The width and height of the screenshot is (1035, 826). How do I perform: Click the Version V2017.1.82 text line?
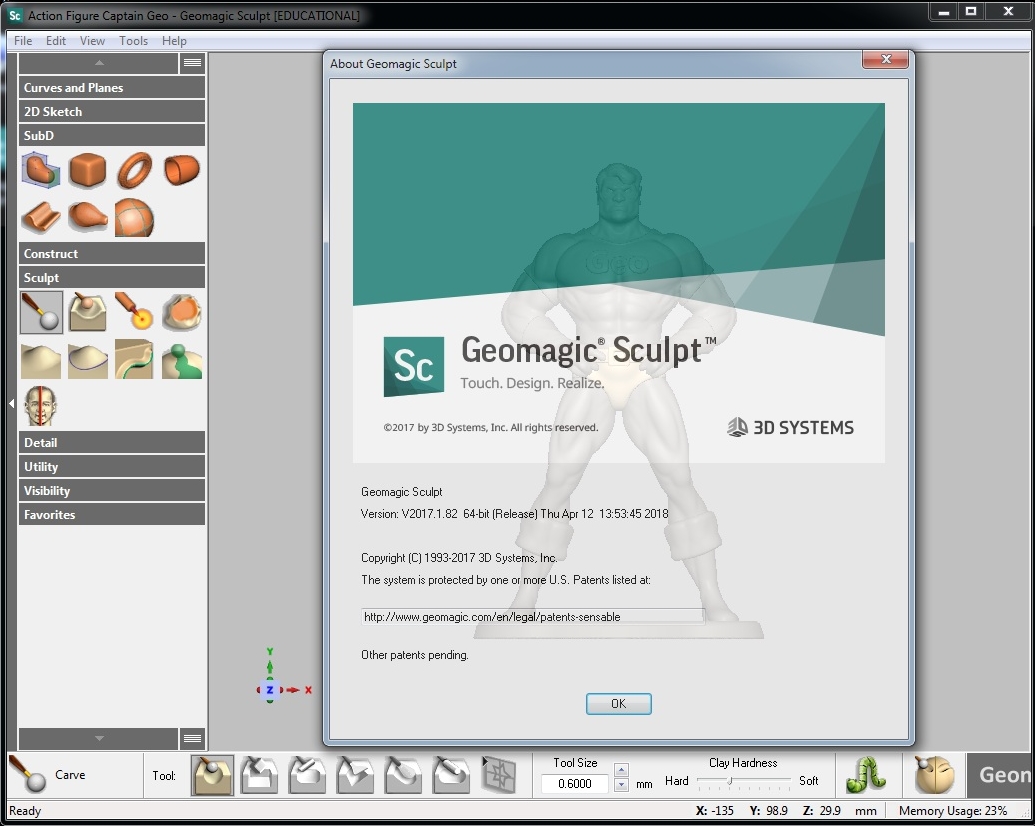[x=514, y=514]
